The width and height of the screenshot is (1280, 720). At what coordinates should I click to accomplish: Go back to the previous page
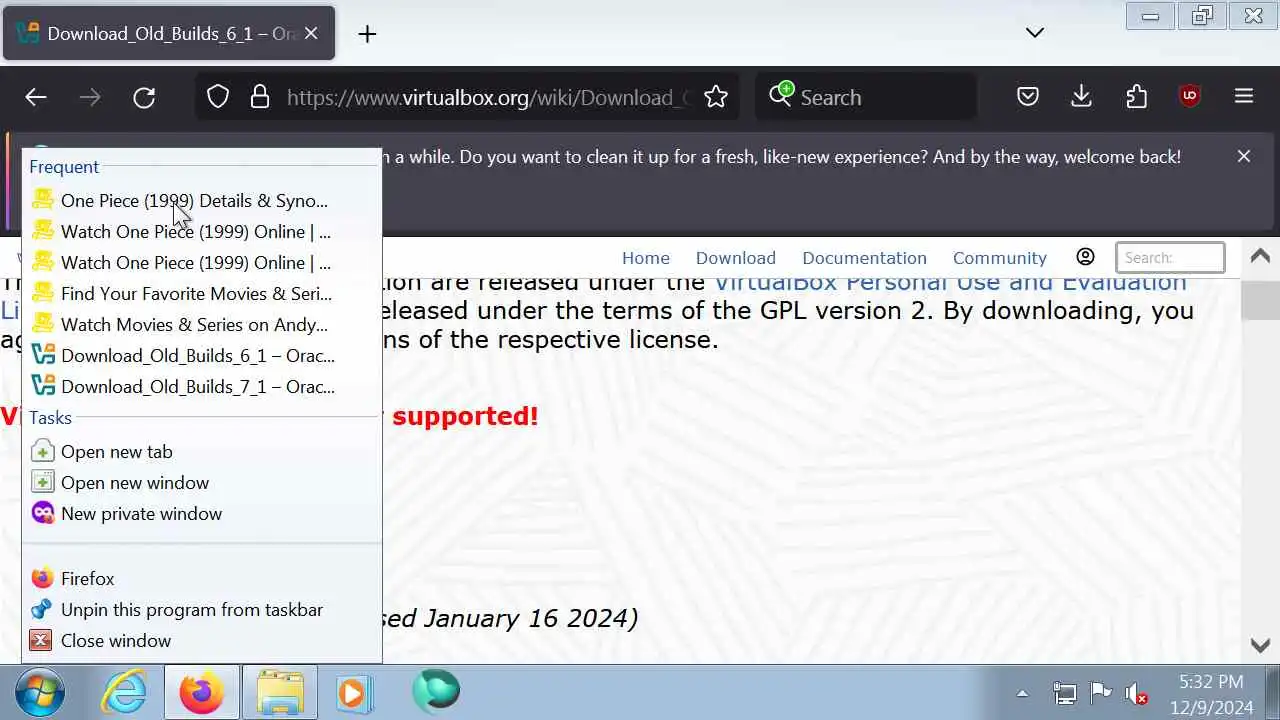point(36,97)
